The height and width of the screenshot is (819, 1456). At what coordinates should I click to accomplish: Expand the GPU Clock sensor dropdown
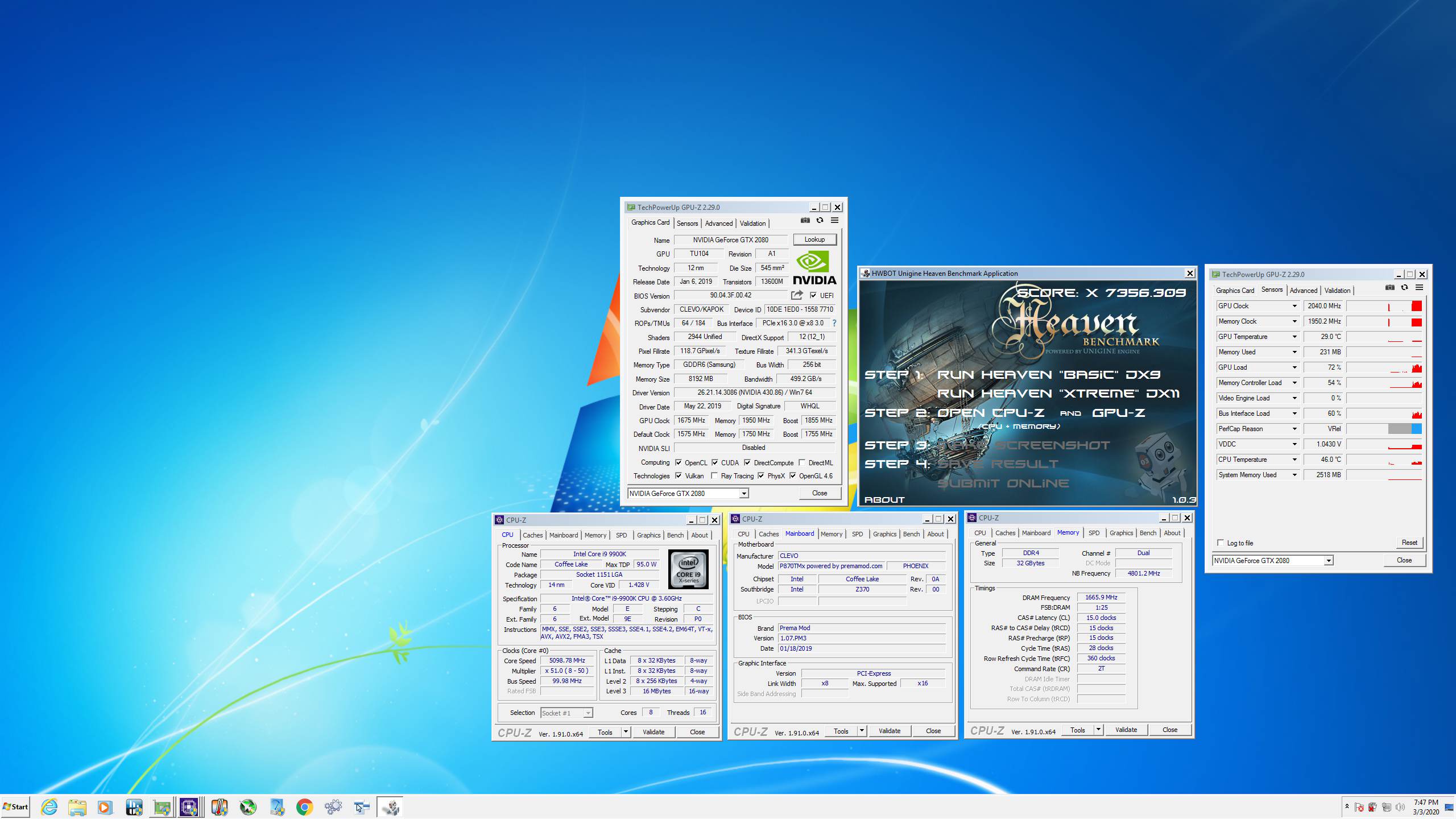(x=1294, y=306)
